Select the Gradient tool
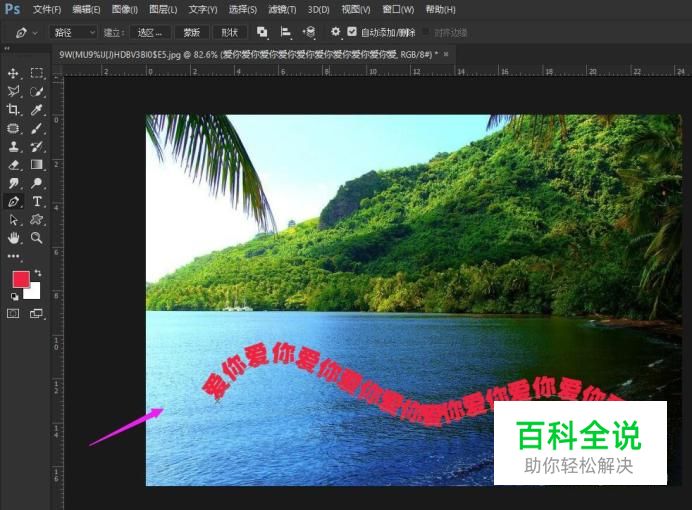The image size is (692, 510). [37, 165]
